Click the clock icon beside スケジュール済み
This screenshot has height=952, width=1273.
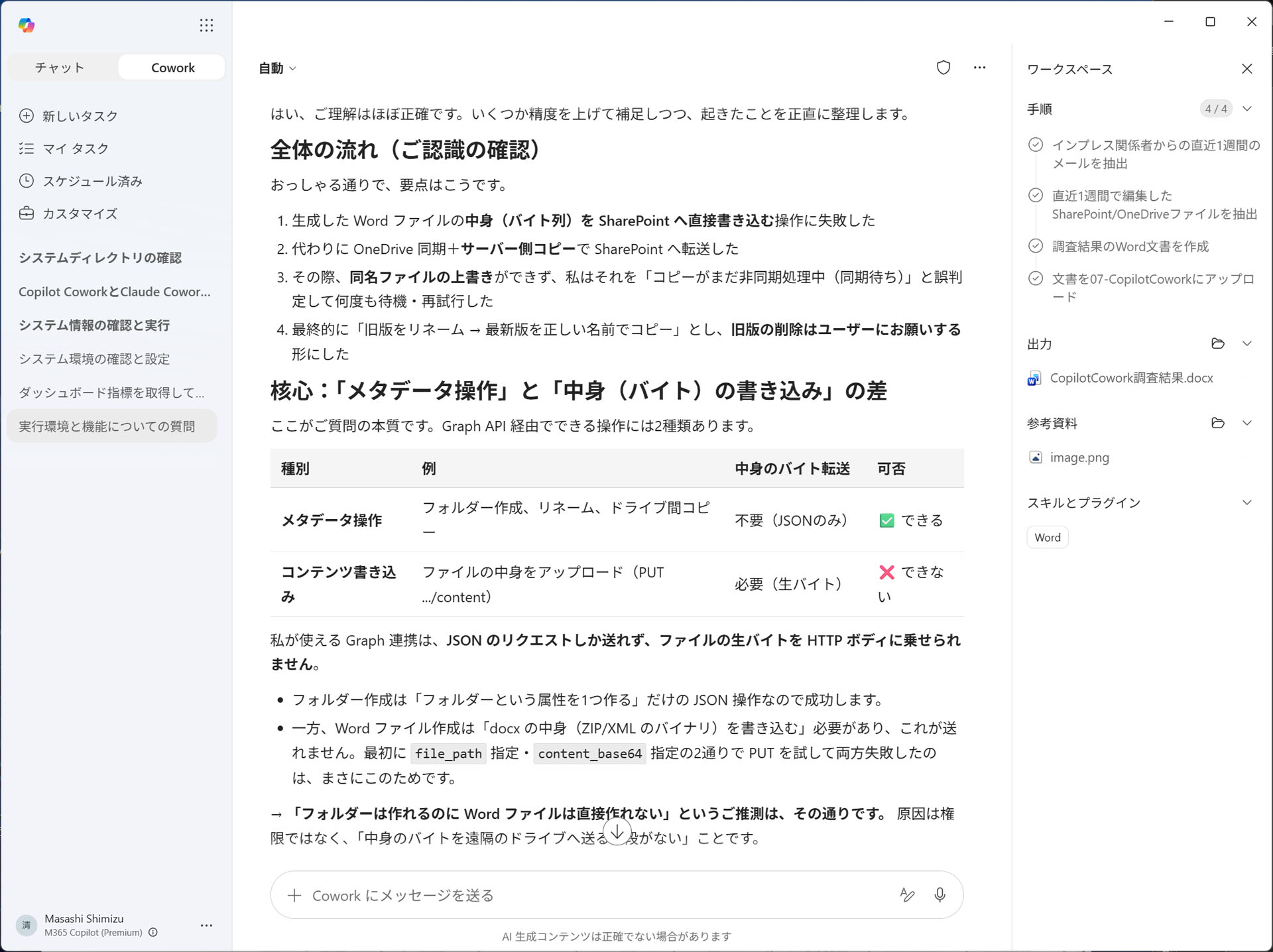tap(27, 181)
